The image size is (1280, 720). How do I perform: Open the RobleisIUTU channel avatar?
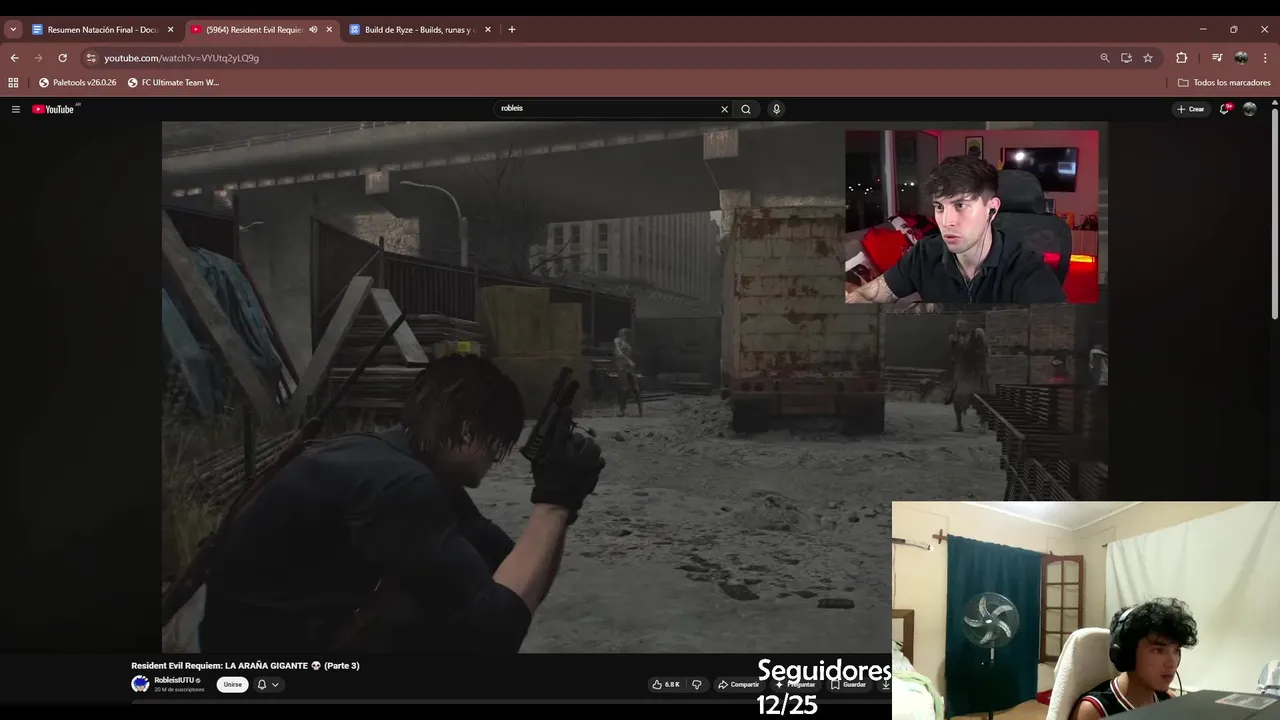(x=140, y=684)
